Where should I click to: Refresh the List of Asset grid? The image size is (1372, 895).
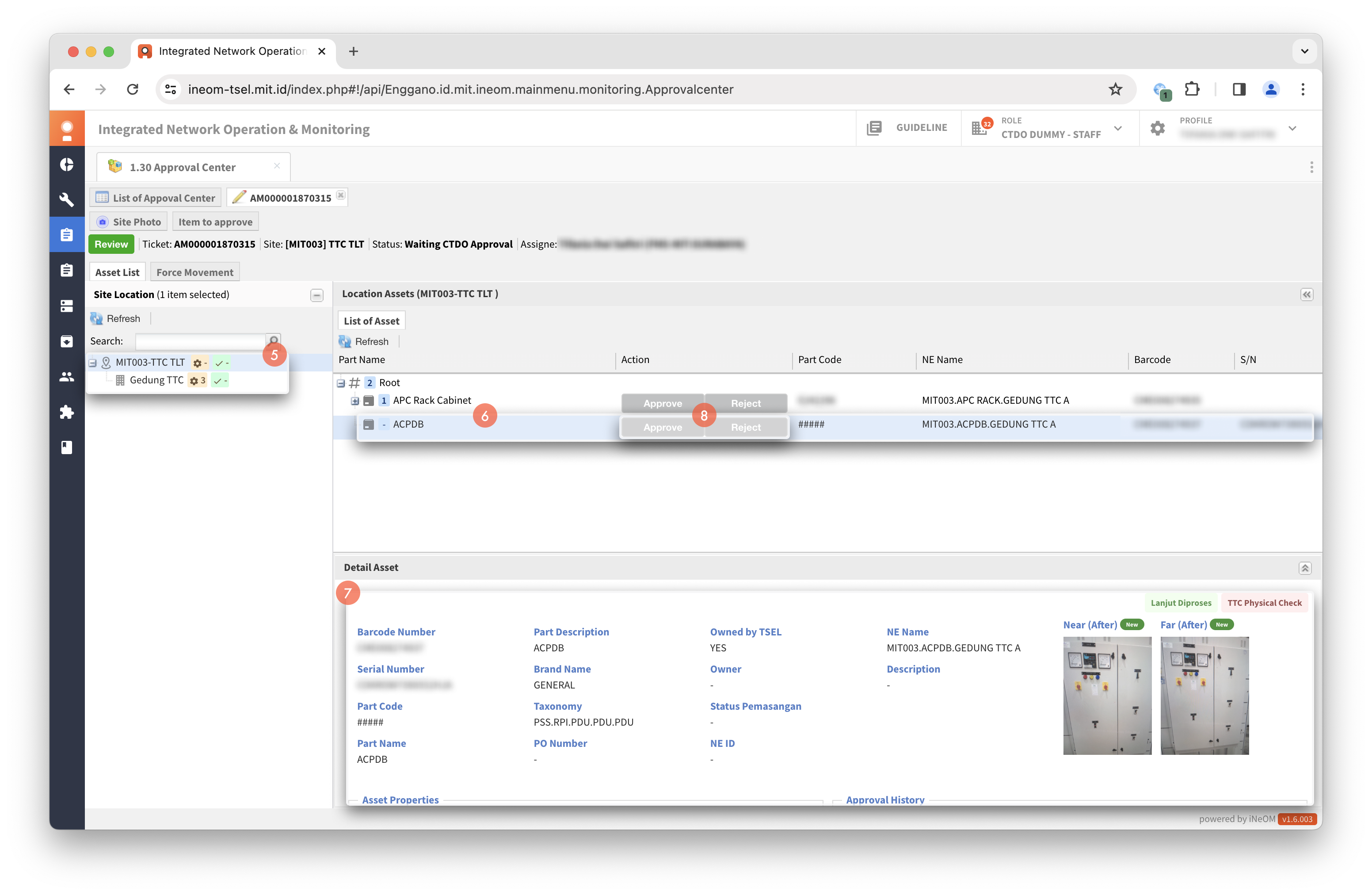tap(364, 341)
